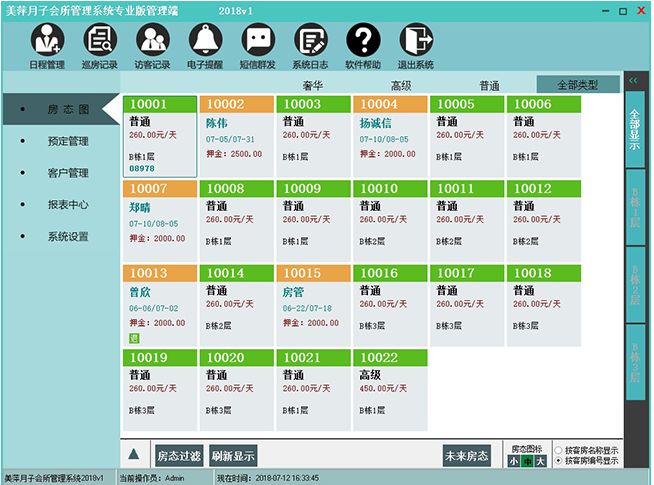Open the 访客记录 visitor records icon
This screenshot has height=485, width=654.
point(152,45)
